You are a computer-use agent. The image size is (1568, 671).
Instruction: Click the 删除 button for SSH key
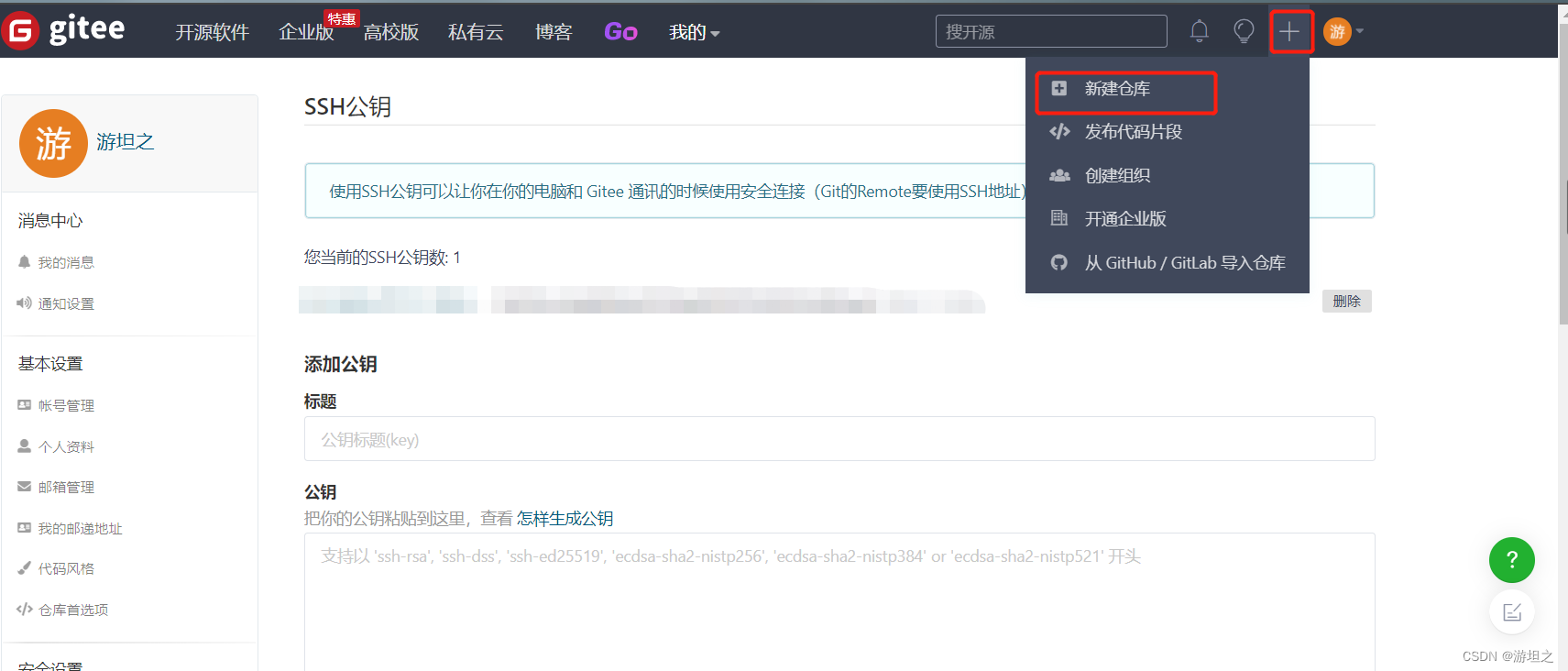click(1346, 301)
